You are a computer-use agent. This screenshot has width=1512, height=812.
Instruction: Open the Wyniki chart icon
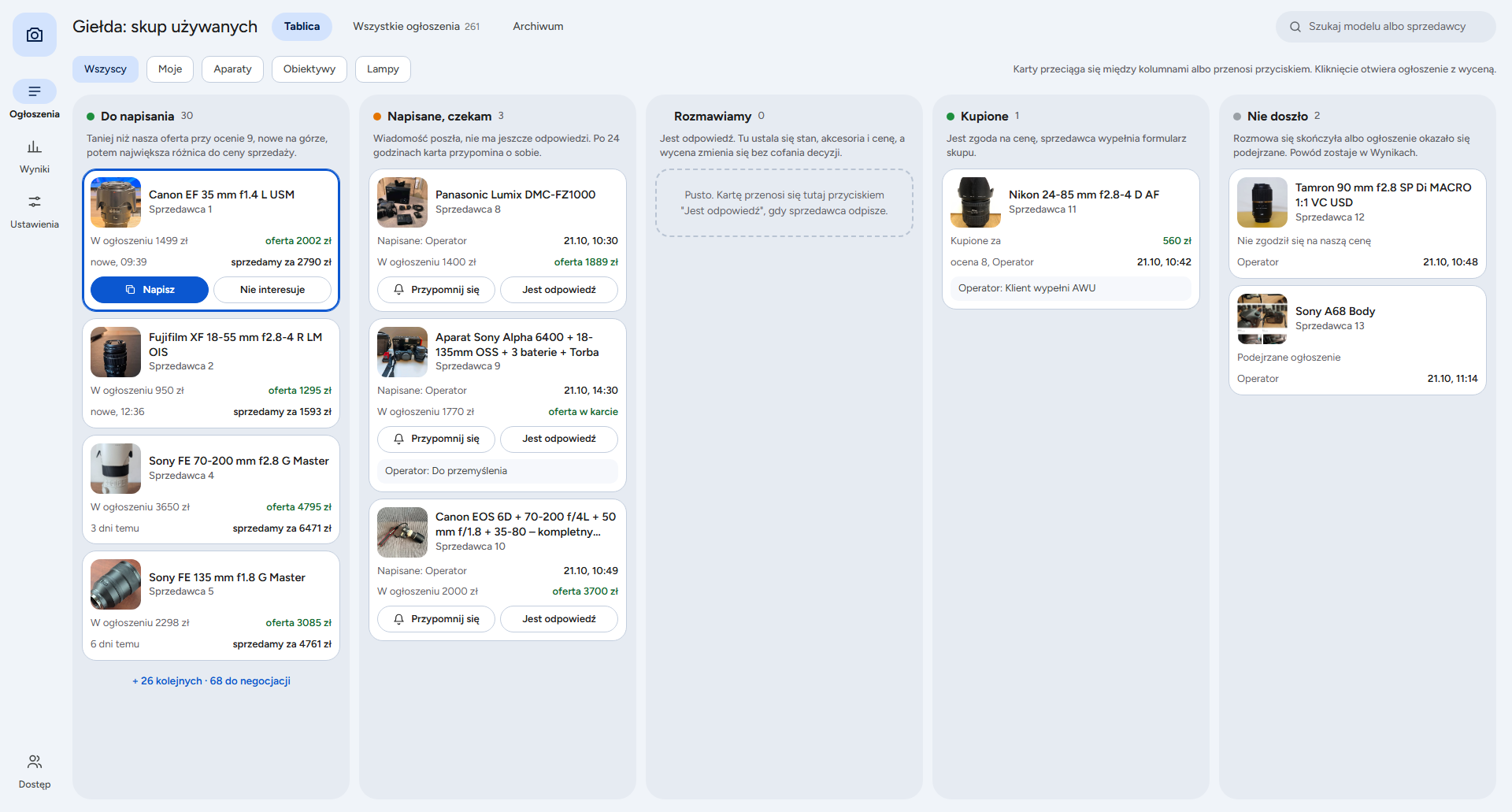[x=35, y=147]
